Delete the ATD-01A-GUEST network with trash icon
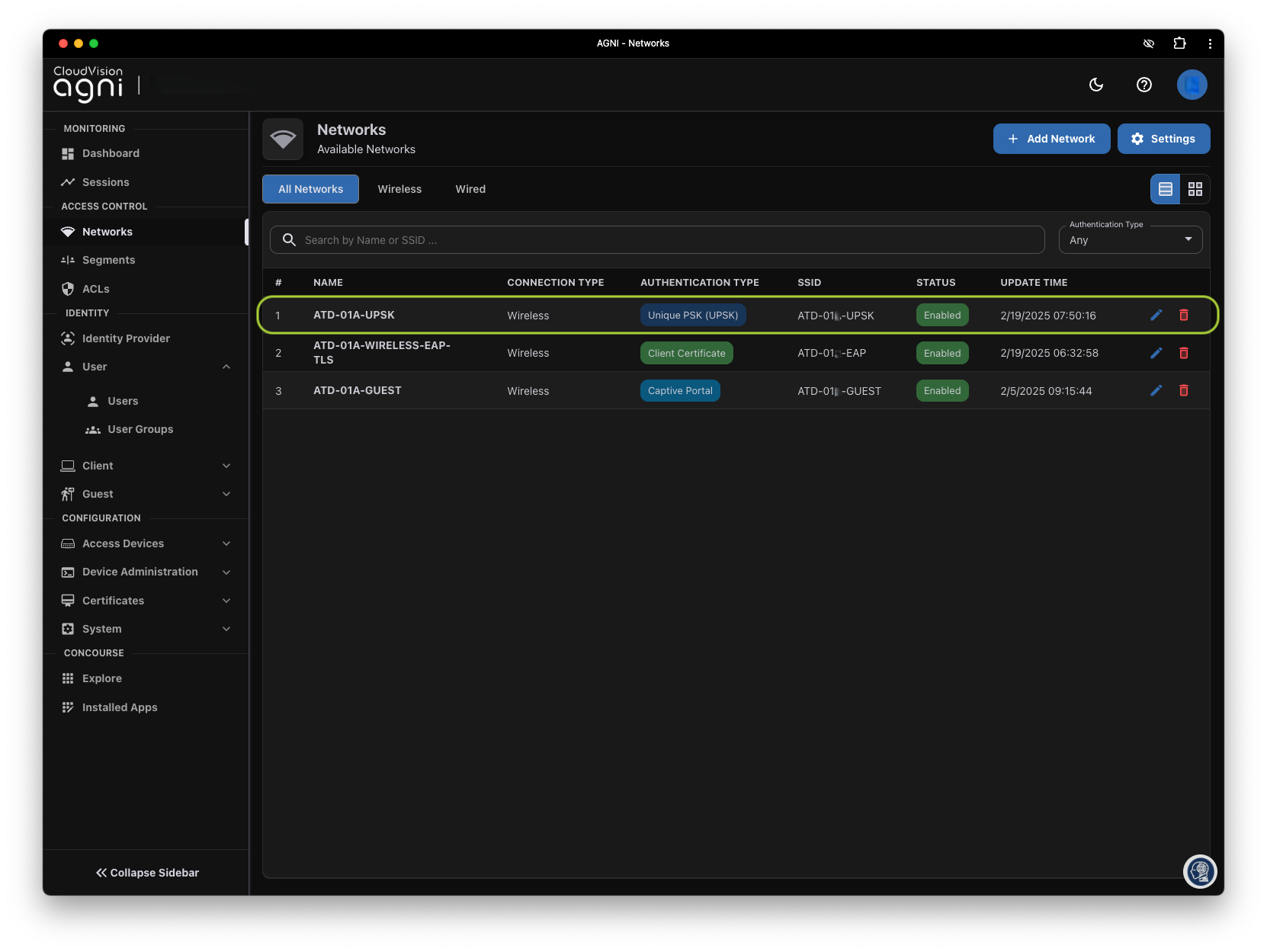This screenshot has height=952, width=1267. (x=1183, y=390)
